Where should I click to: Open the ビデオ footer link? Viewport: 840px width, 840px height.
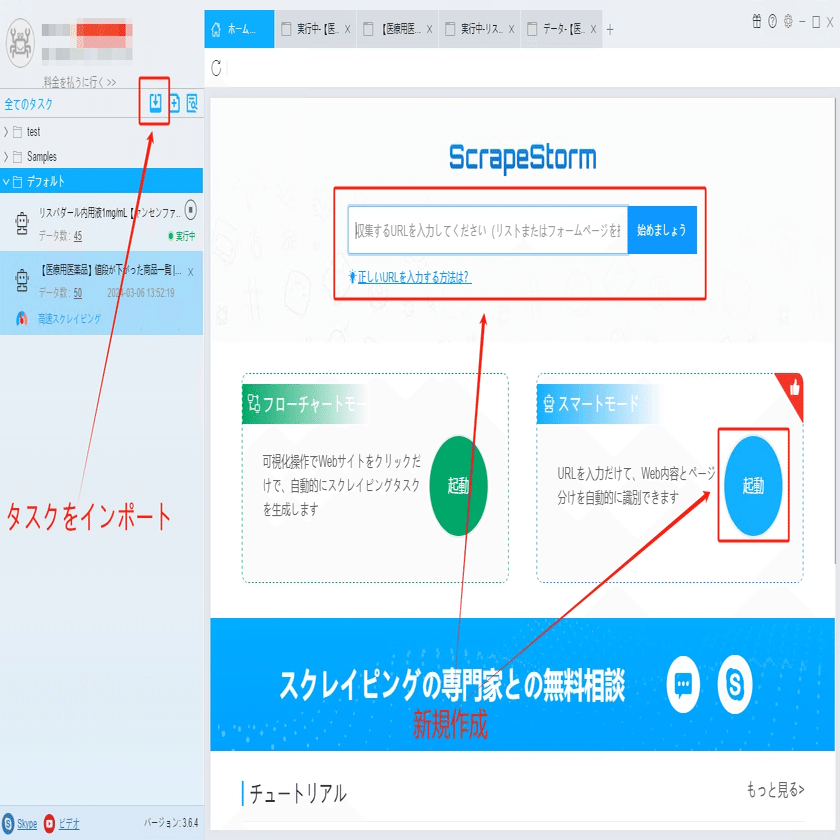pos(69,823)
